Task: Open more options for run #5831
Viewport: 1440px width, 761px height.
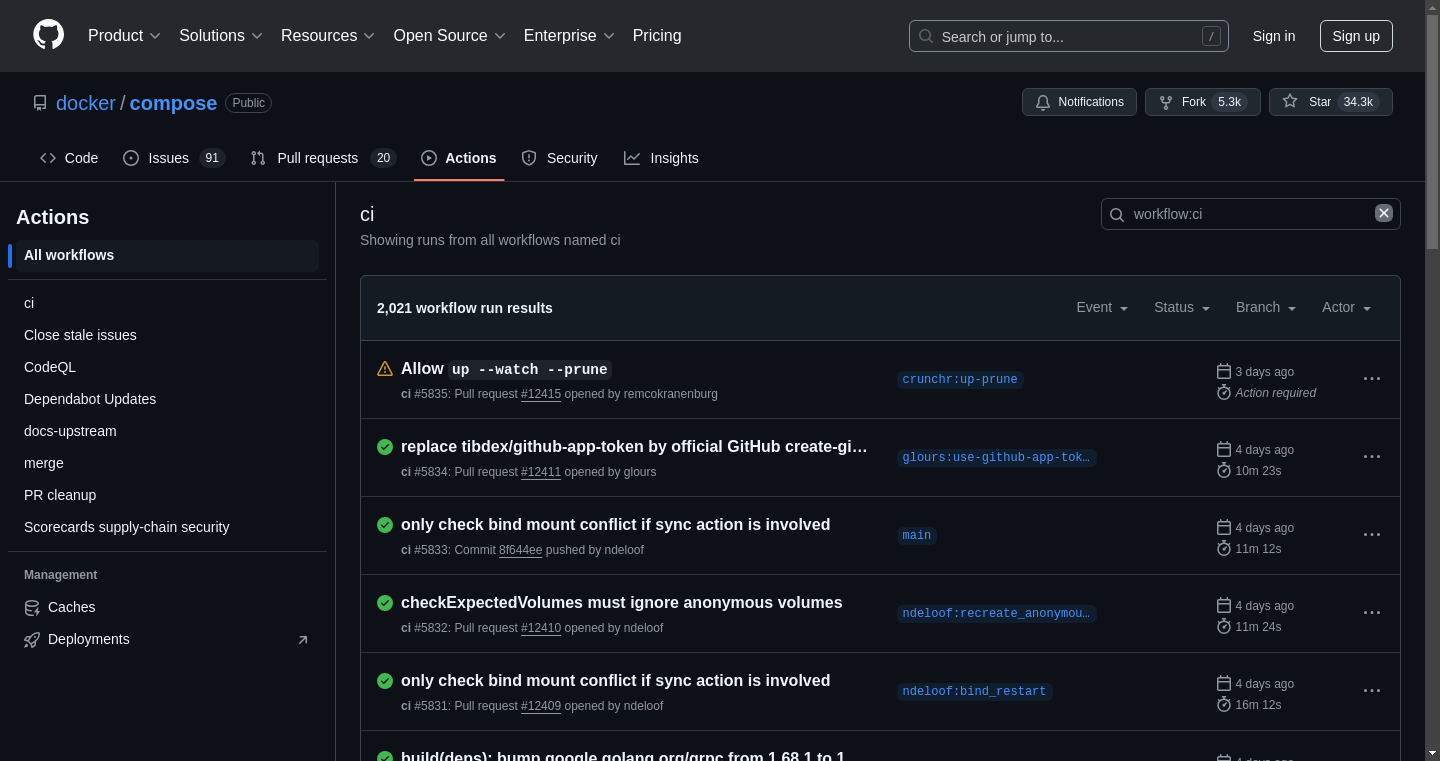Action: (x=1372, y=691)
